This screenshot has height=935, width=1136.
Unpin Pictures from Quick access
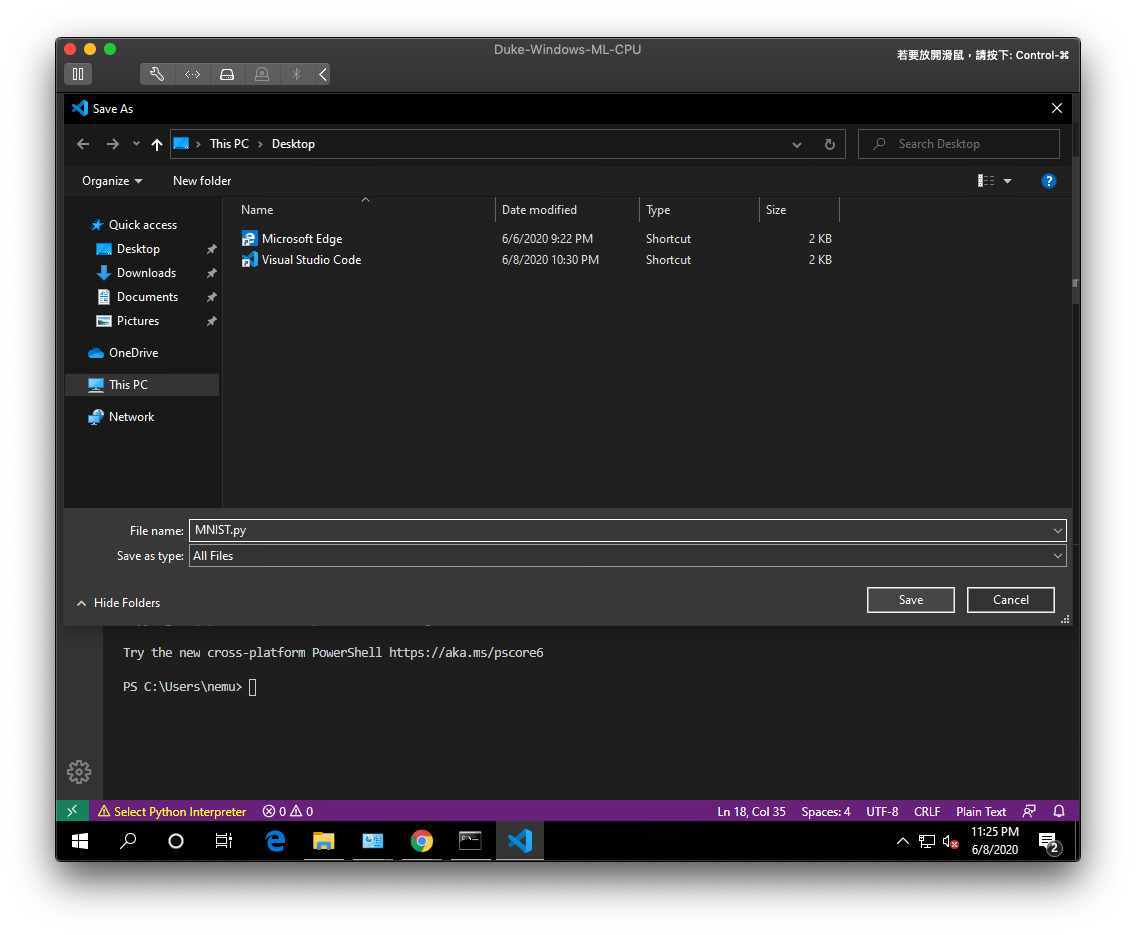[210, 320]
